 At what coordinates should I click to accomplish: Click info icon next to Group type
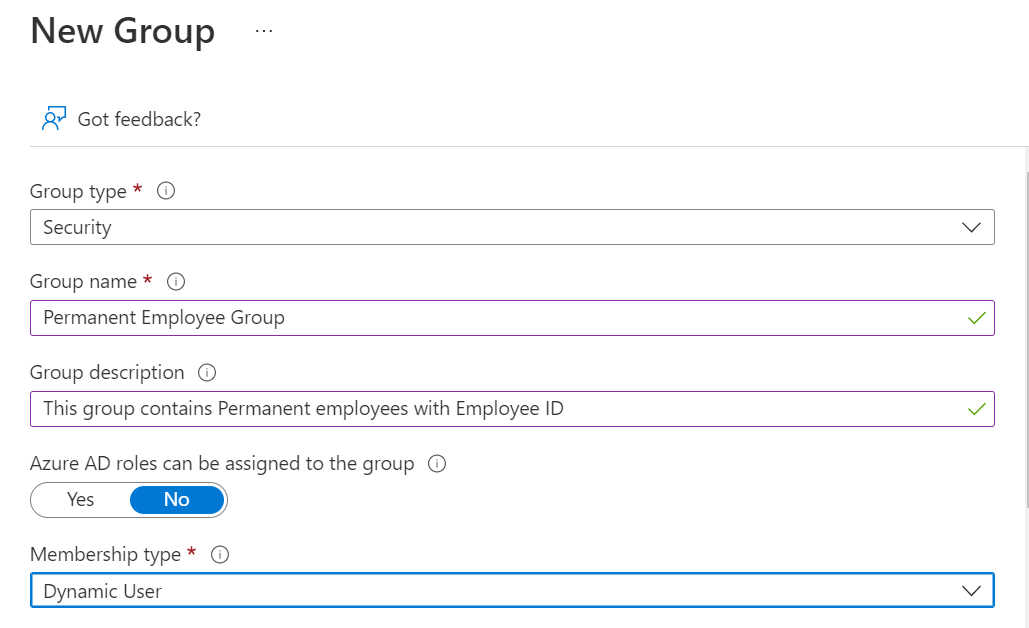167,191
